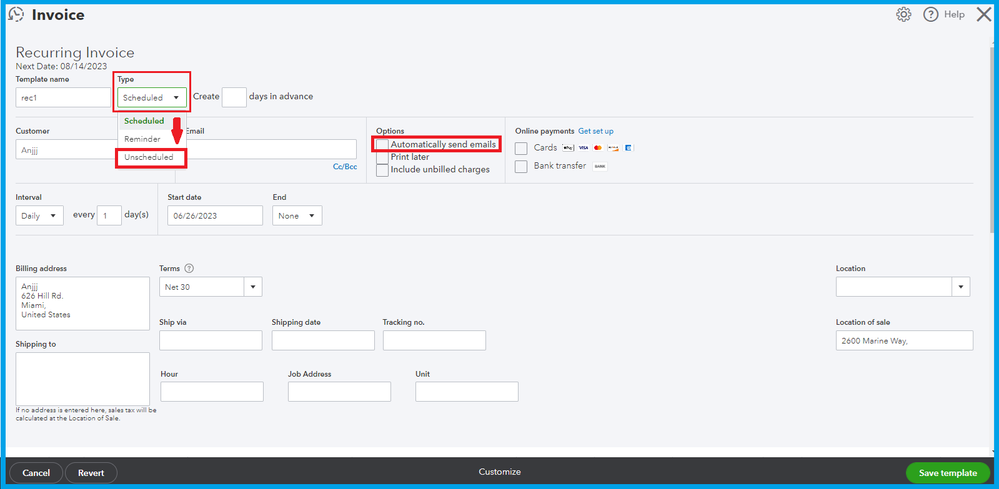
Task: Click the Revert button
Action: click(x=91, y=473)
